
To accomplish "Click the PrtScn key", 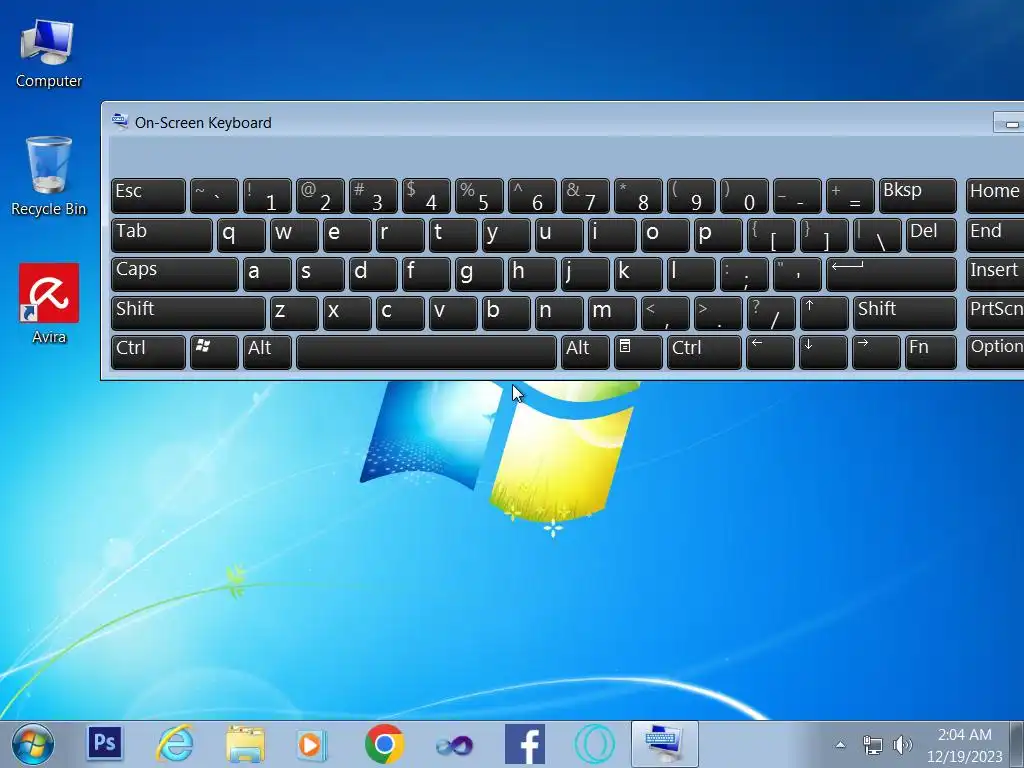I will click(995, 313).
